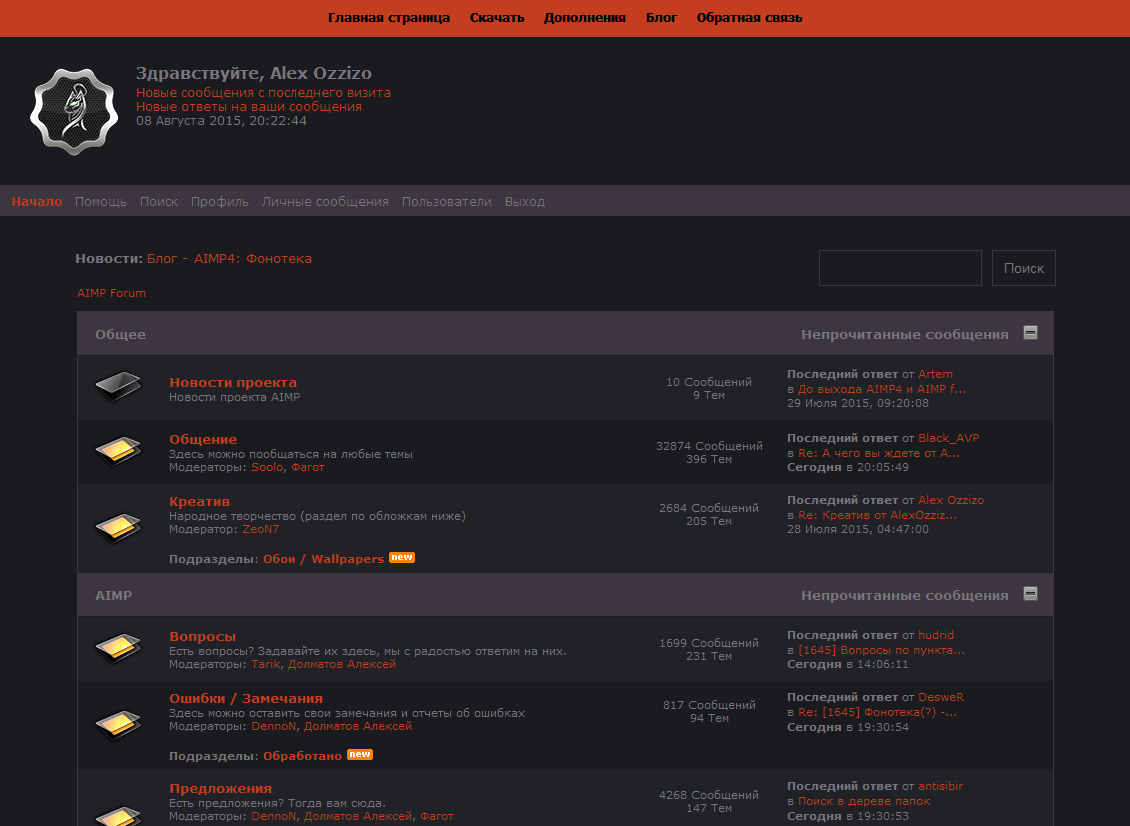This screenshot has height=826, width=1130.
Task: Go to Личные сообщения in navigation bar
Action: 325,202
